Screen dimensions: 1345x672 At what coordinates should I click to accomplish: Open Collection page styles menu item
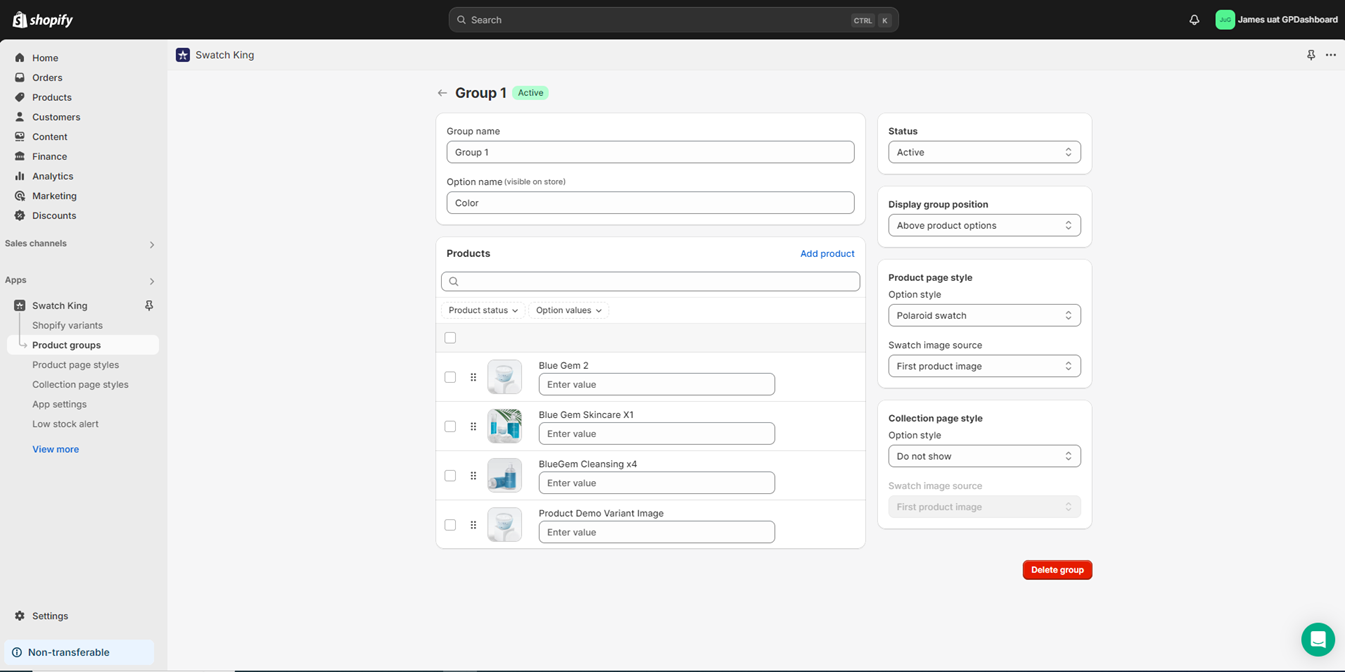(x=80, y=385)
